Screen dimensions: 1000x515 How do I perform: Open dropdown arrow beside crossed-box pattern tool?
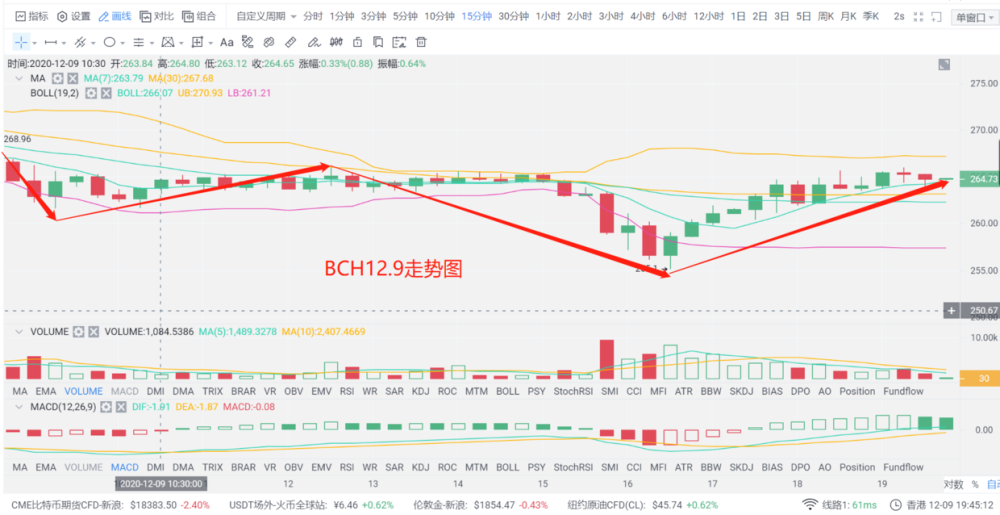[181, 43]
